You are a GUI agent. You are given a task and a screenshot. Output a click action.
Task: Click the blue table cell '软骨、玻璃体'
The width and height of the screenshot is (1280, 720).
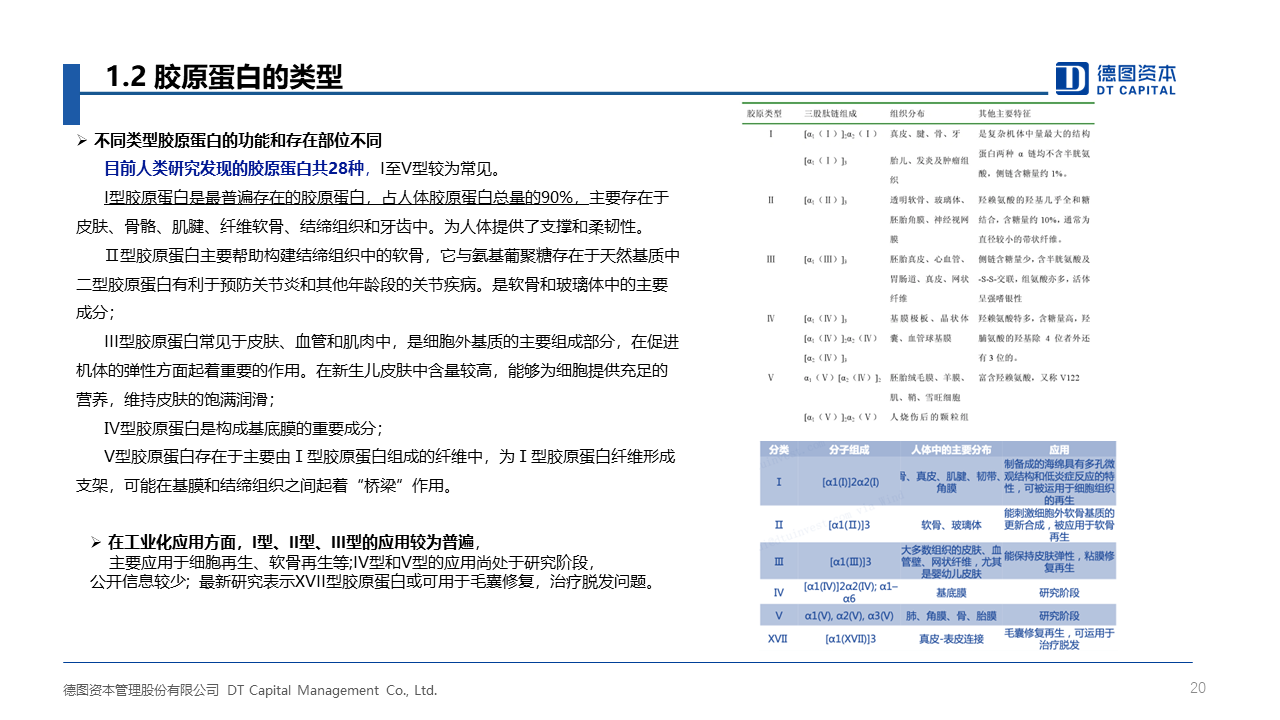click(x=951, y=524)
